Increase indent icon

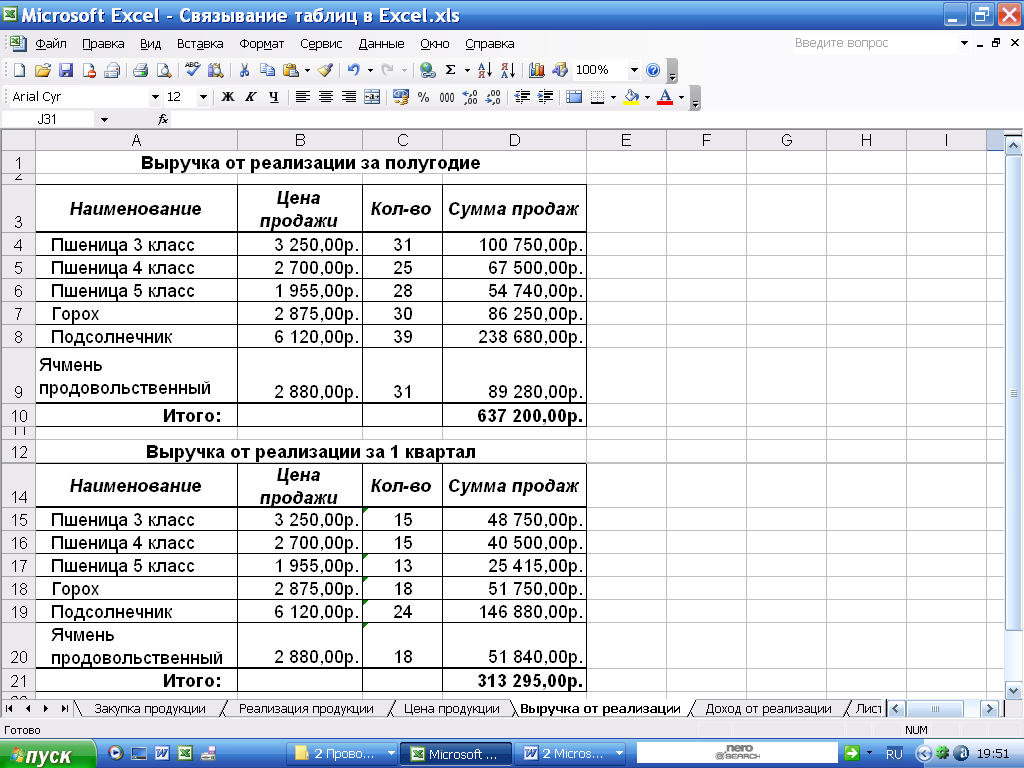coord(545,97)
